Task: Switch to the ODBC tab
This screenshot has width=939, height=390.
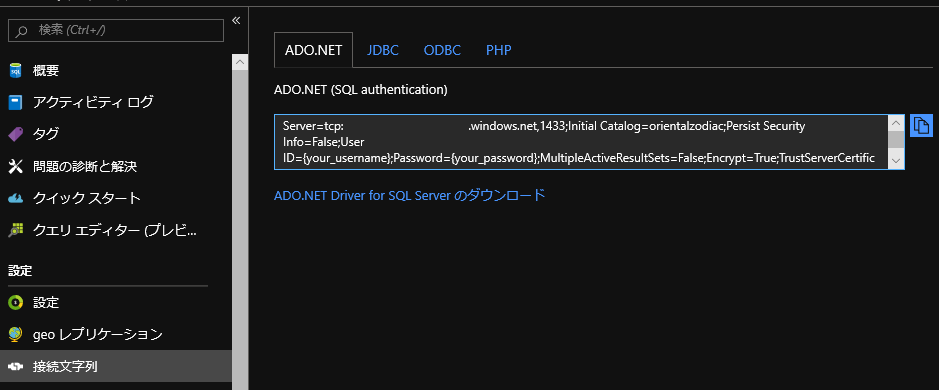Action: pos(443,50)
